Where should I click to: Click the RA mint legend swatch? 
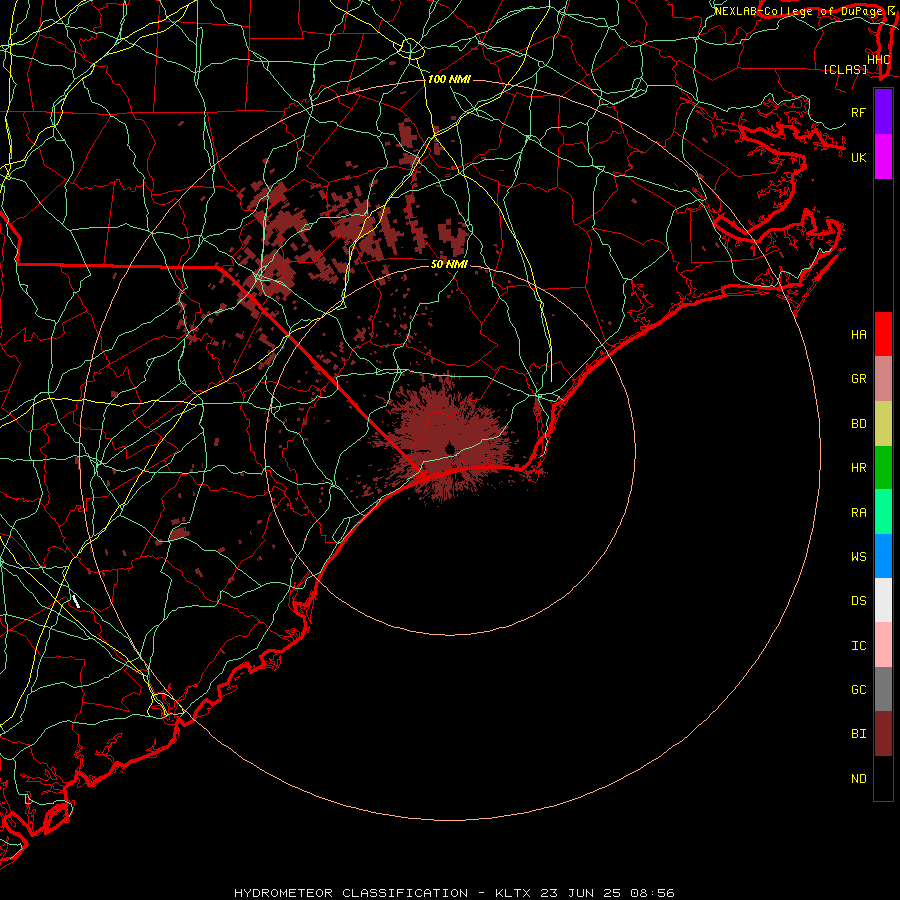[883, 512]
